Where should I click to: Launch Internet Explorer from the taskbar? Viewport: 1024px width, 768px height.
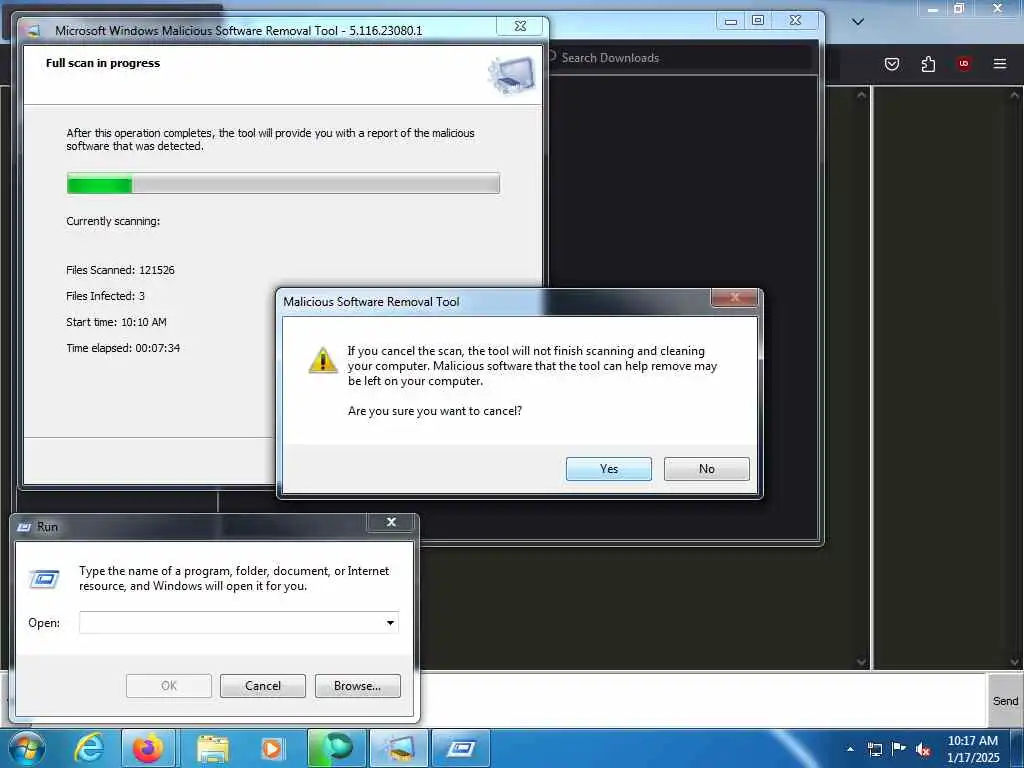tap(89, 748)
